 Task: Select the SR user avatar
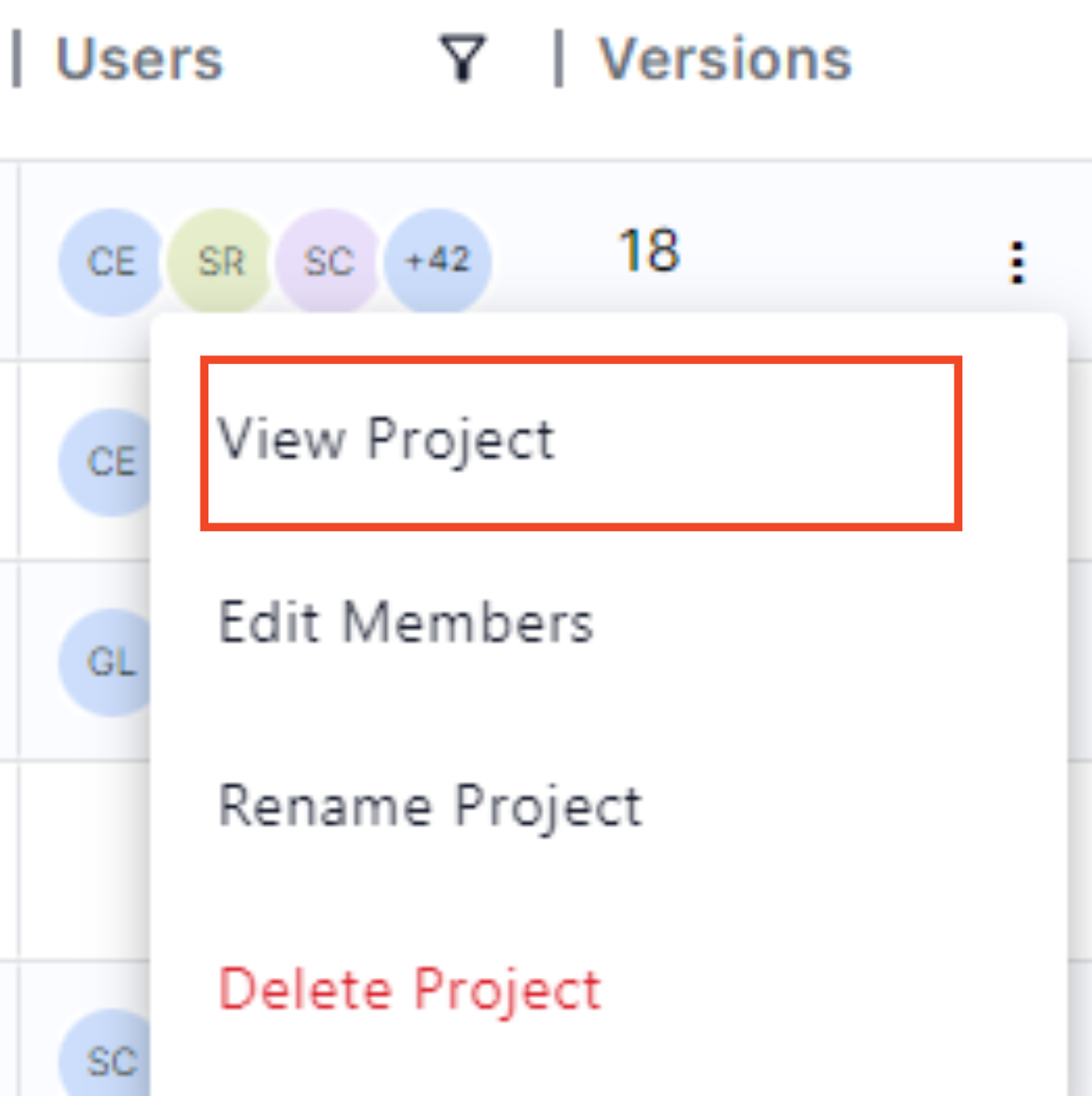(x=221, y=262)
